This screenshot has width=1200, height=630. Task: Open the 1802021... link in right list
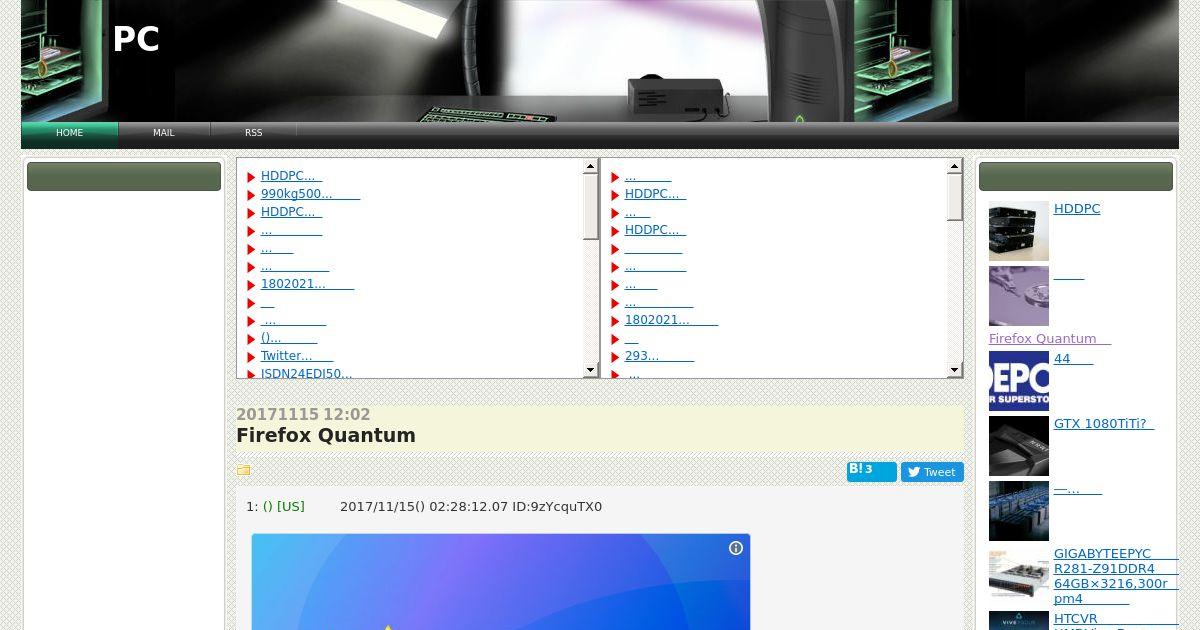click(x=671, y=320)
